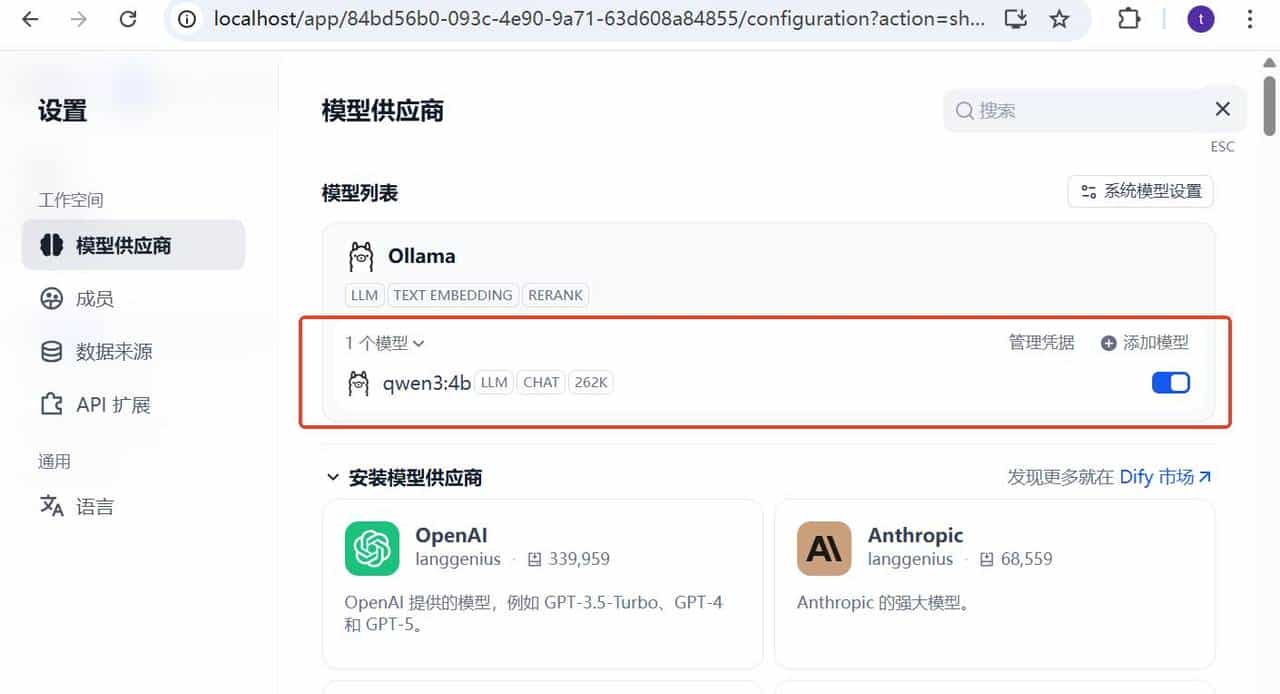This screenshot has height=694, width=1280.
Task: Open 管理凭据 for Ollama
Action: pos(1041,343)
